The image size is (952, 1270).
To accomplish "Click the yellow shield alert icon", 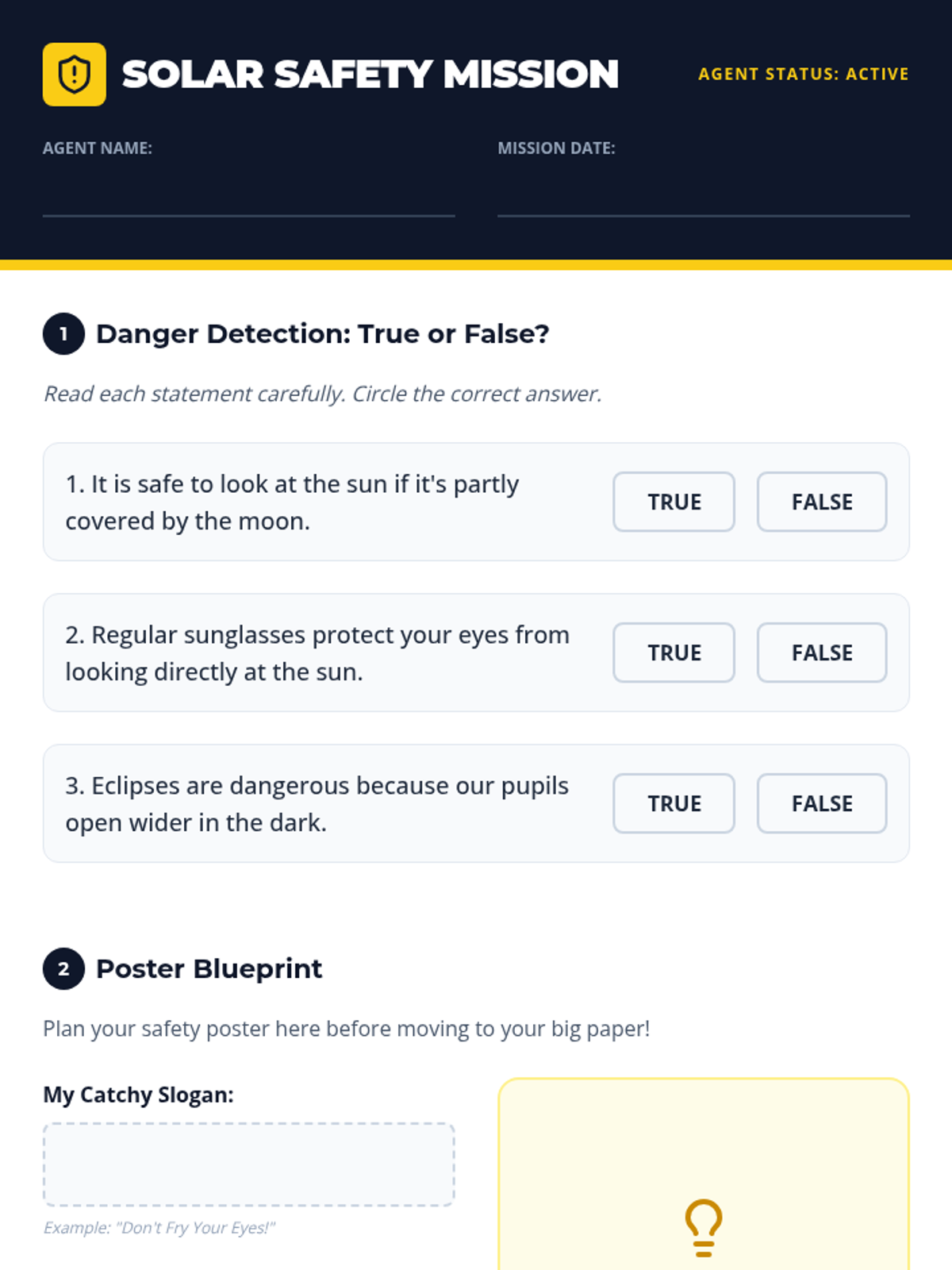I will pyautogui.click(x=74, y=74).
